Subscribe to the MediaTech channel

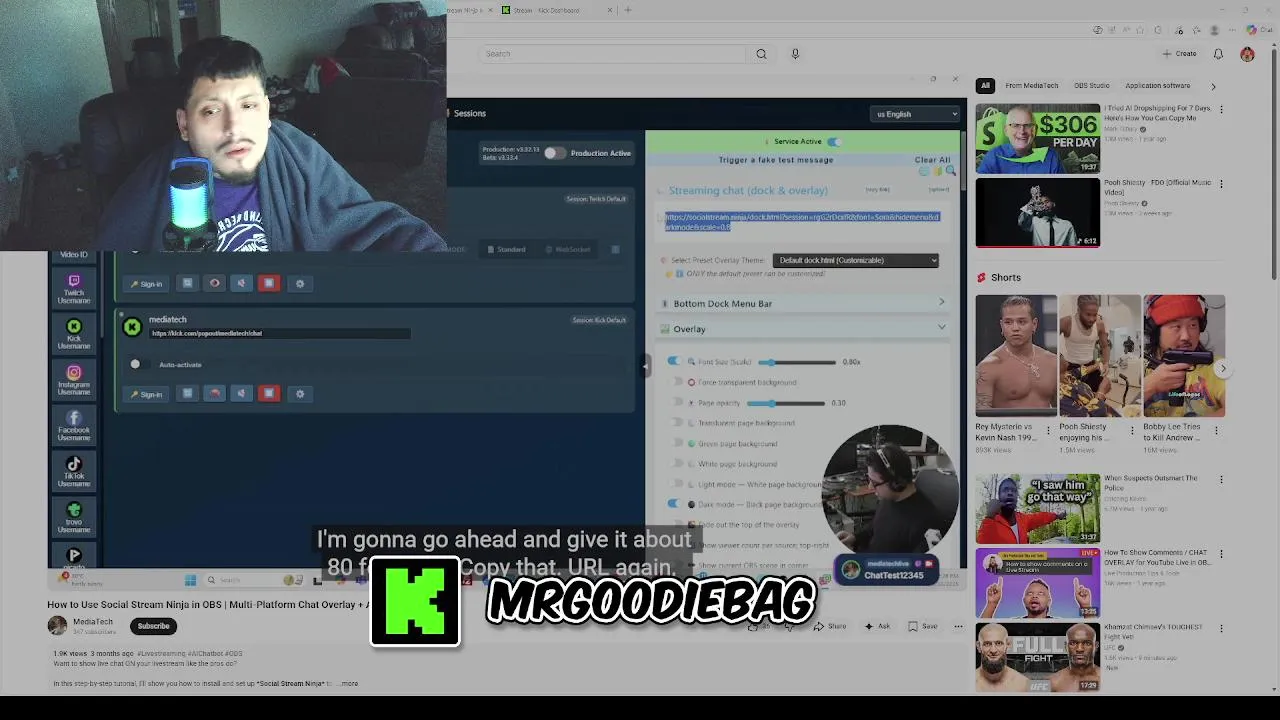154,626
